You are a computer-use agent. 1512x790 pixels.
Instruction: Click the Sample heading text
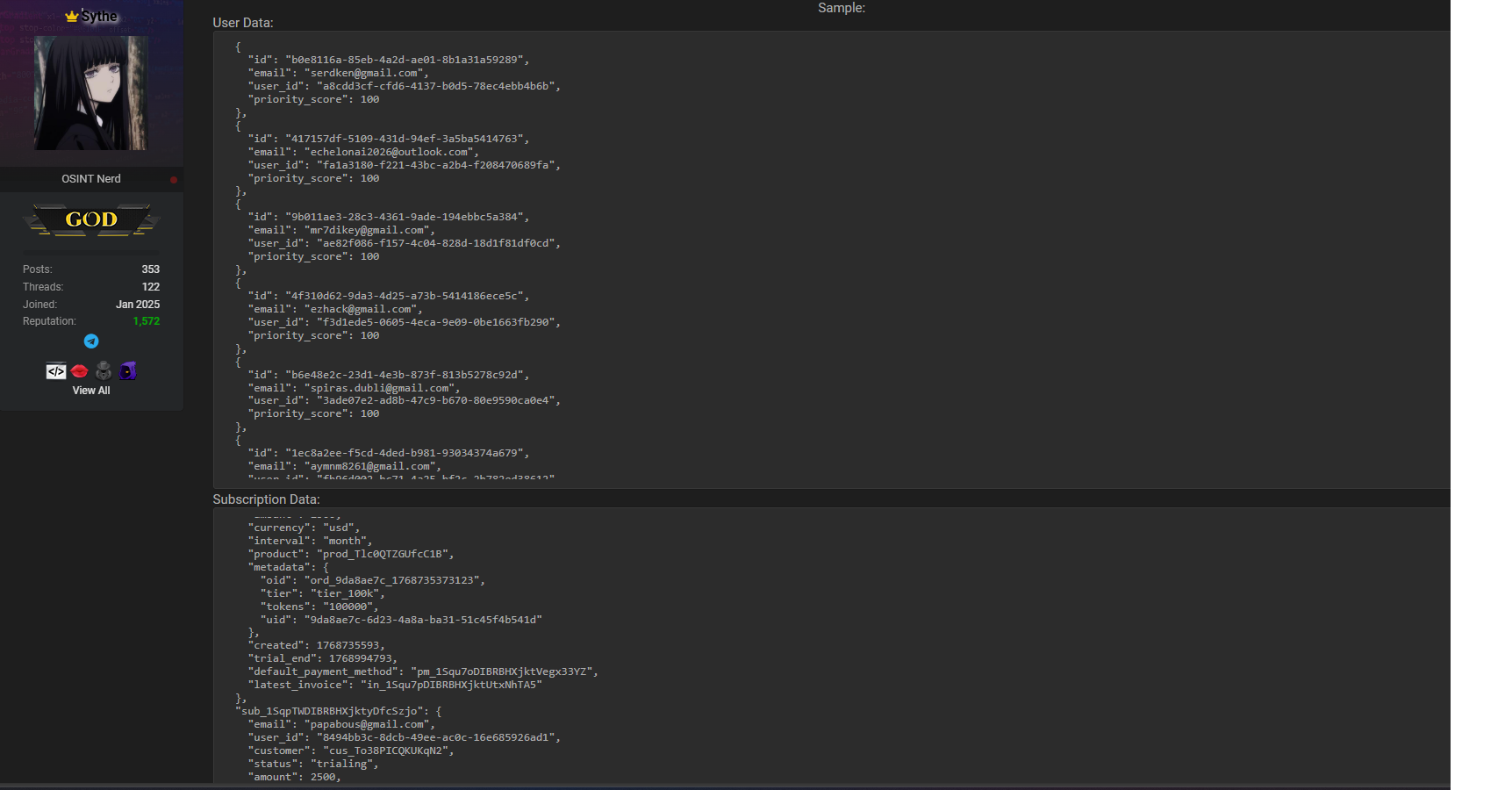pos(841,8)
